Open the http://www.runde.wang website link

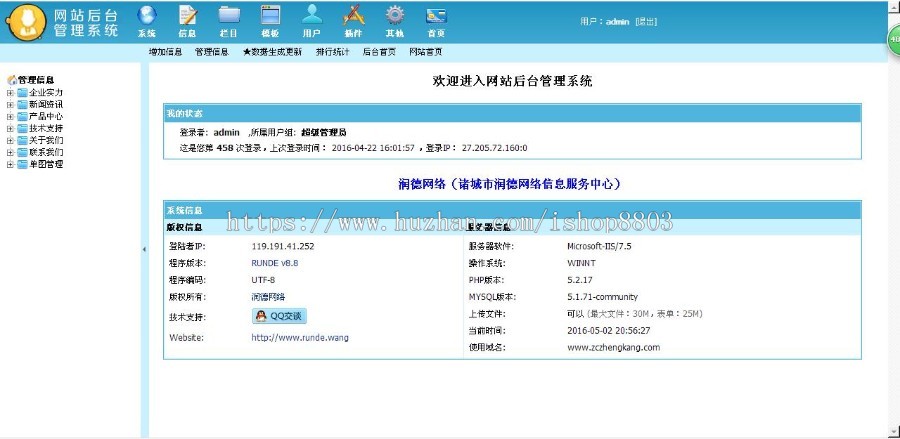pos(300,337)
